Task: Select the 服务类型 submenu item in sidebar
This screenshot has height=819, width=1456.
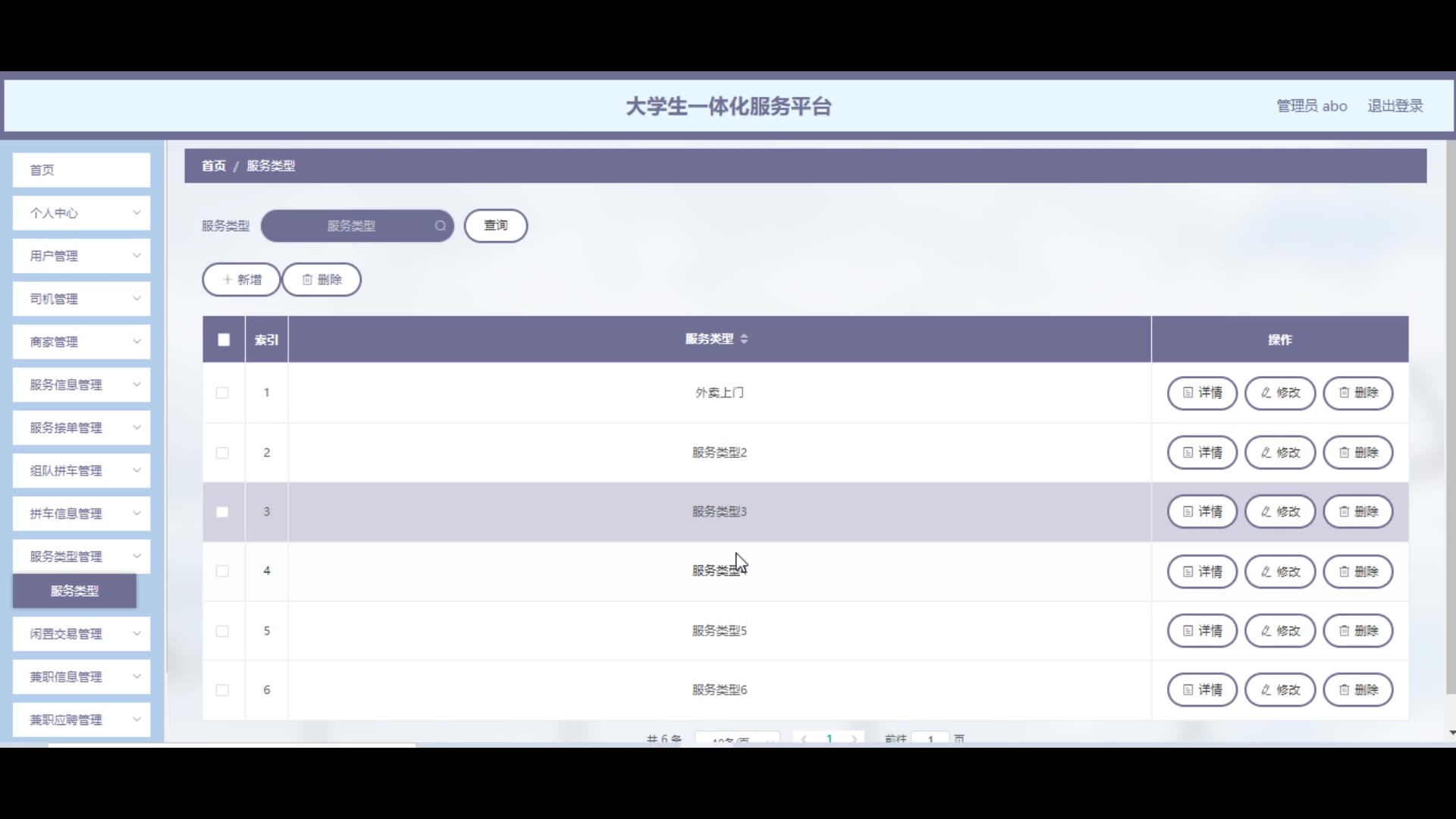Action: click(74, 591)
